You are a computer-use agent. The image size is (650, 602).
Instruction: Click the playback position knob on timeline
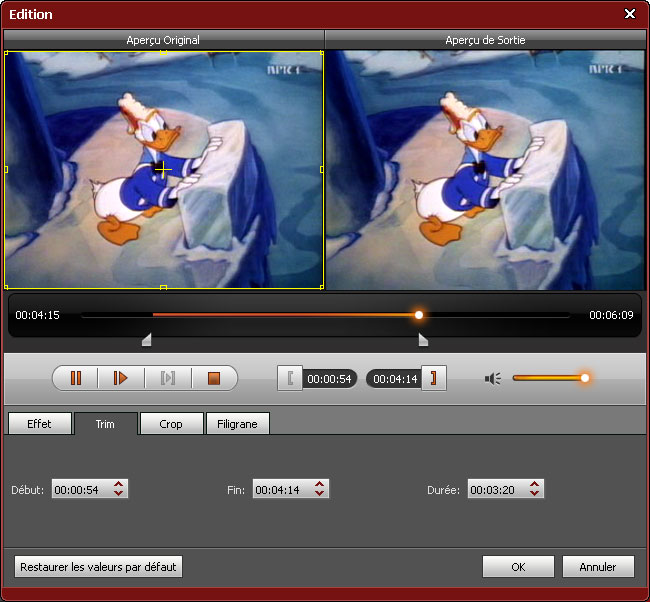419,315
